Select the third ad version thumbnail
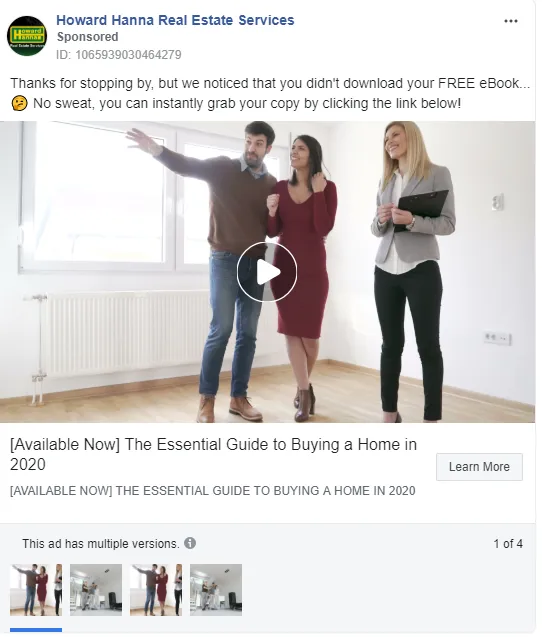Viewport: 542px width, 637px height. point(156,589)
